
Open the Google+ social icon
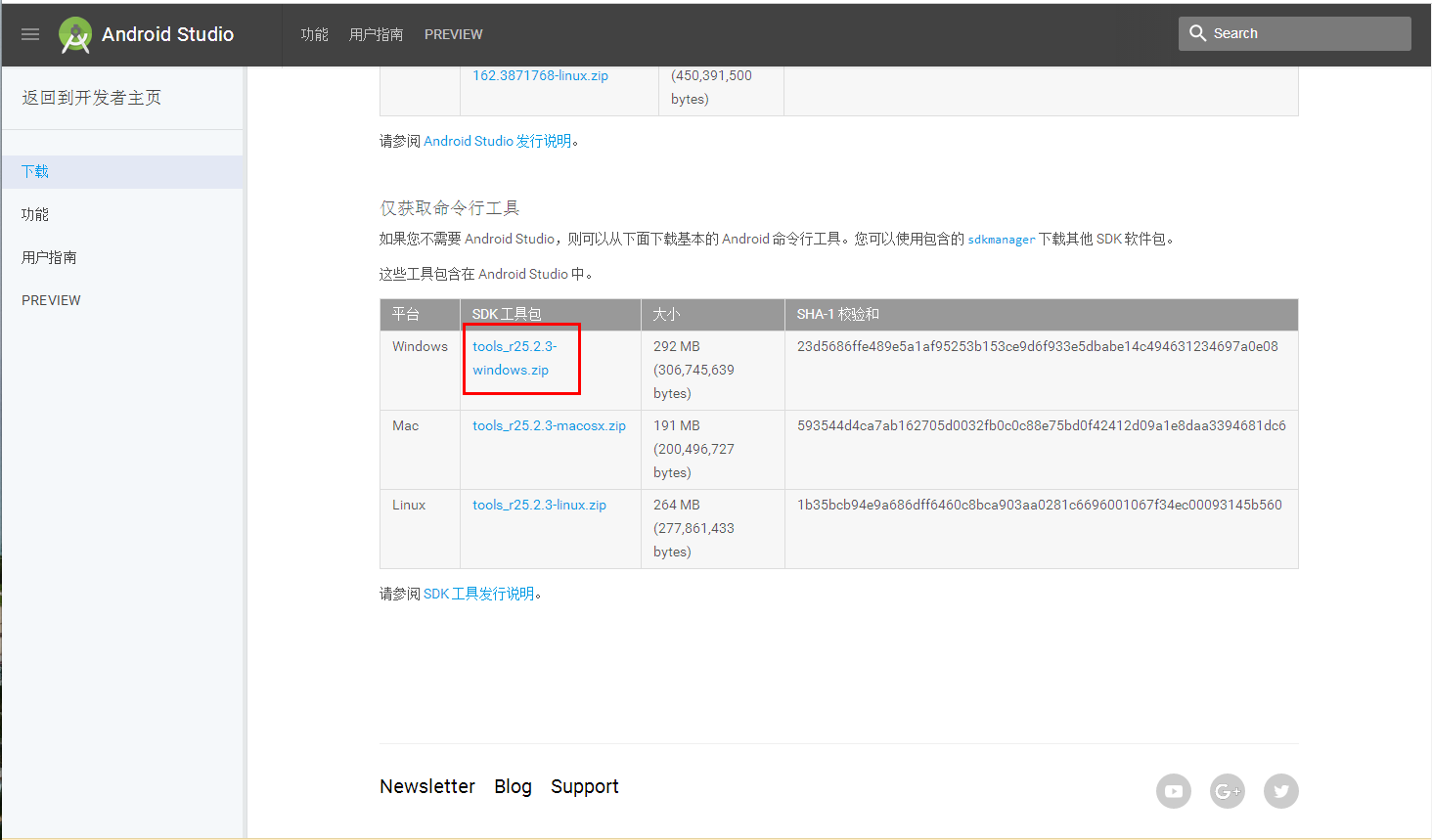pyautogui.click(x=1228, y=791)
